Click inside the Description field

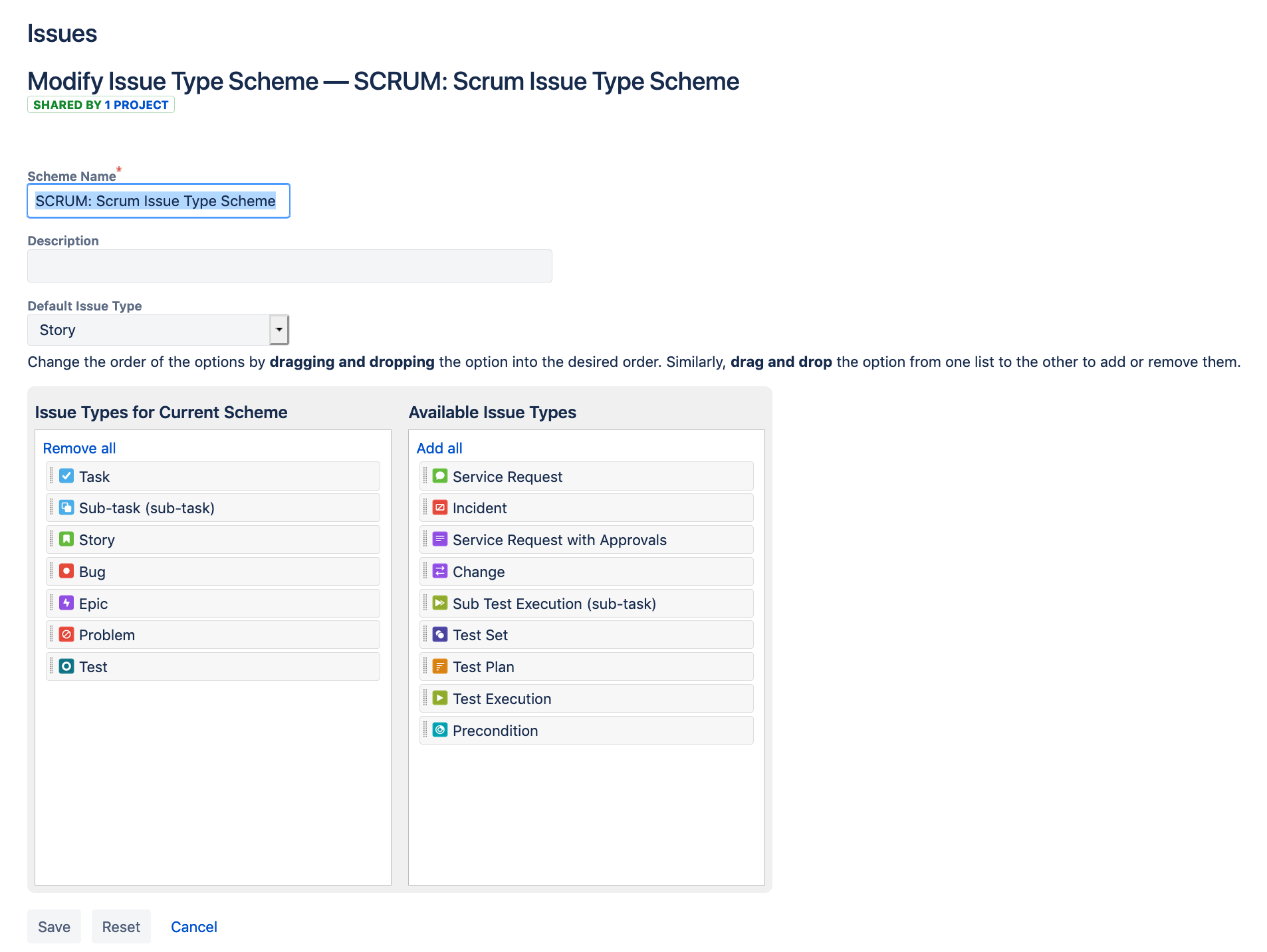pos(289,265)
